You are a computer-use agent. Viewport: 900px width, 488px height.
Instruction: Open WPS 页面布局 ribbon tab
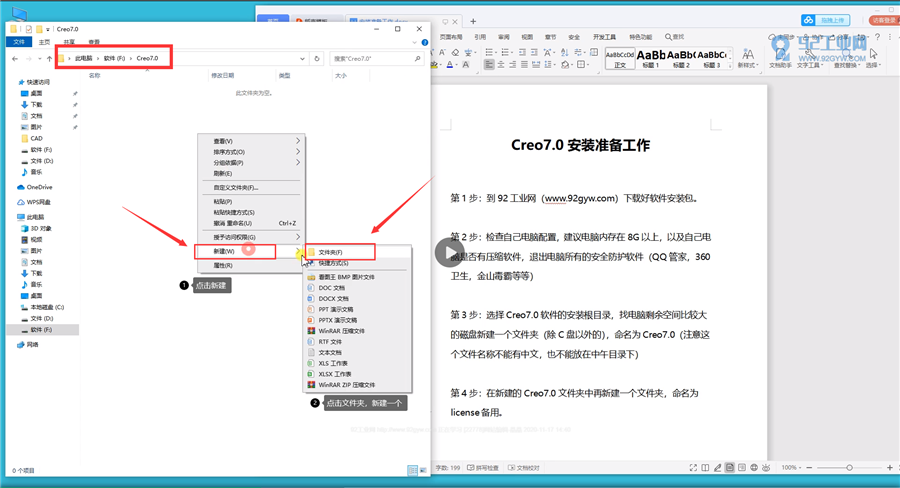coord(451,37)
